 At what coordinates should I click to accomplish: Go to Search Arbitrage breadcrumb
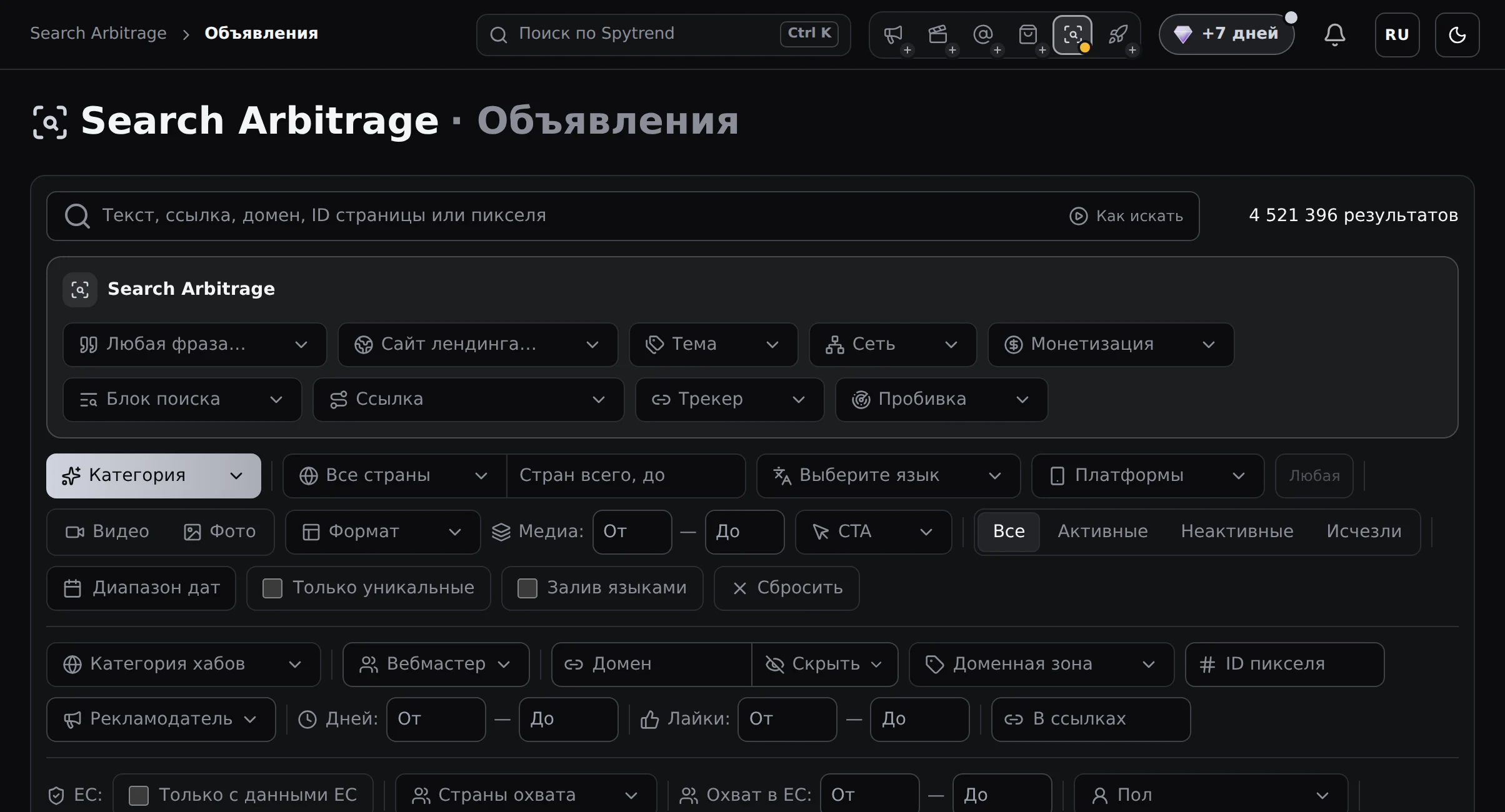click(x=98, y=33)
